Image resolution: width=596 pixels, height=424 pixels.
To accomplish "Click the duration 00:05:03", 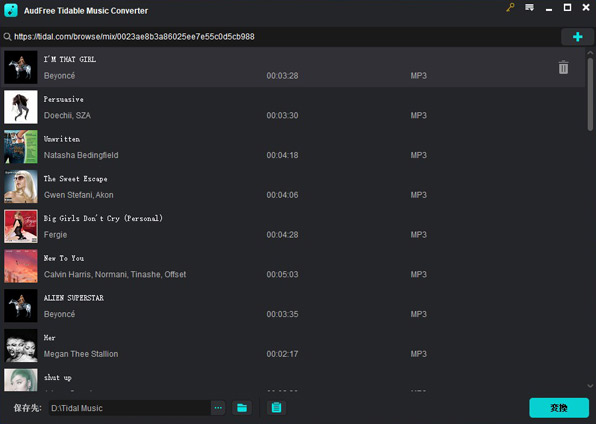I will pyautogui.click(x=282, y=274).
